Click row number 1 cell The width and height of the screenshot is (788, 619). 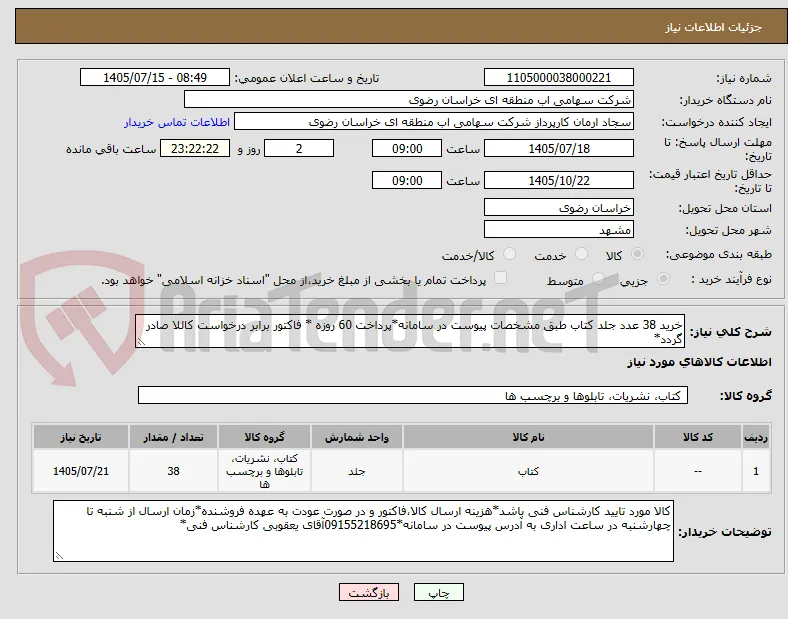756,471
